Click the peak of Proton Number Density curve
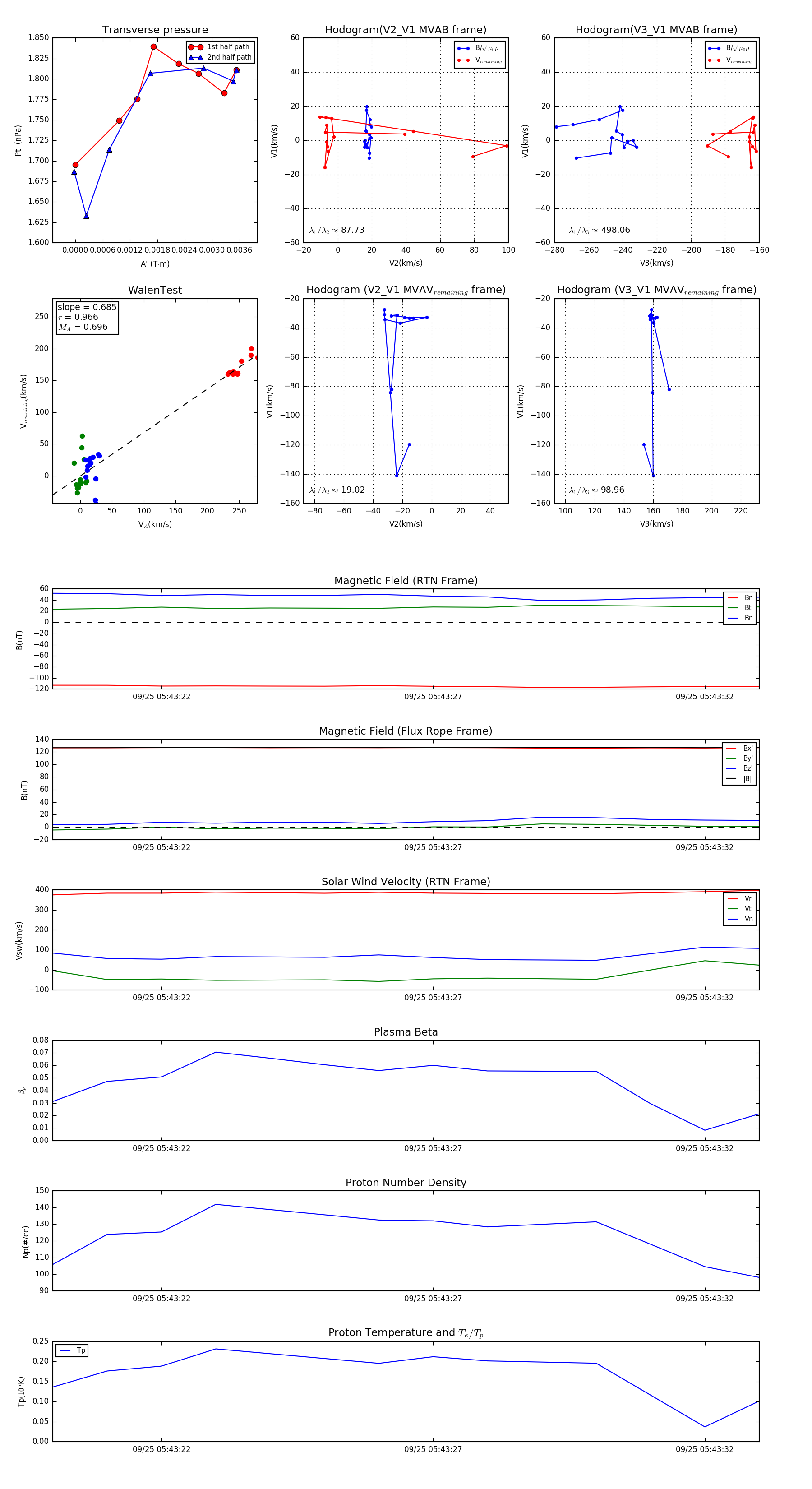Viewport: 812px width, 1489px height. tap(216, 1205)
